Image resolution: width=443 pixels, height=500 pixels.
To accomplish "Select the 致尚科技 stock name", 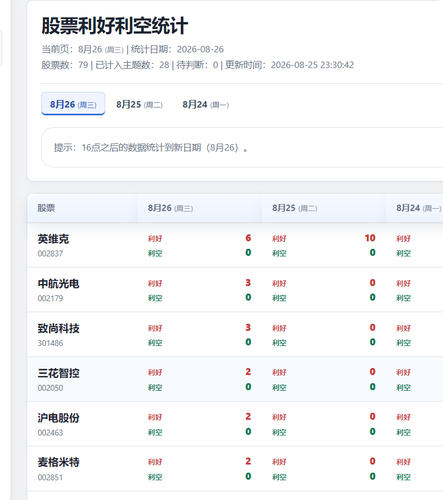I will pyautogui.click(x=58, y=328).
